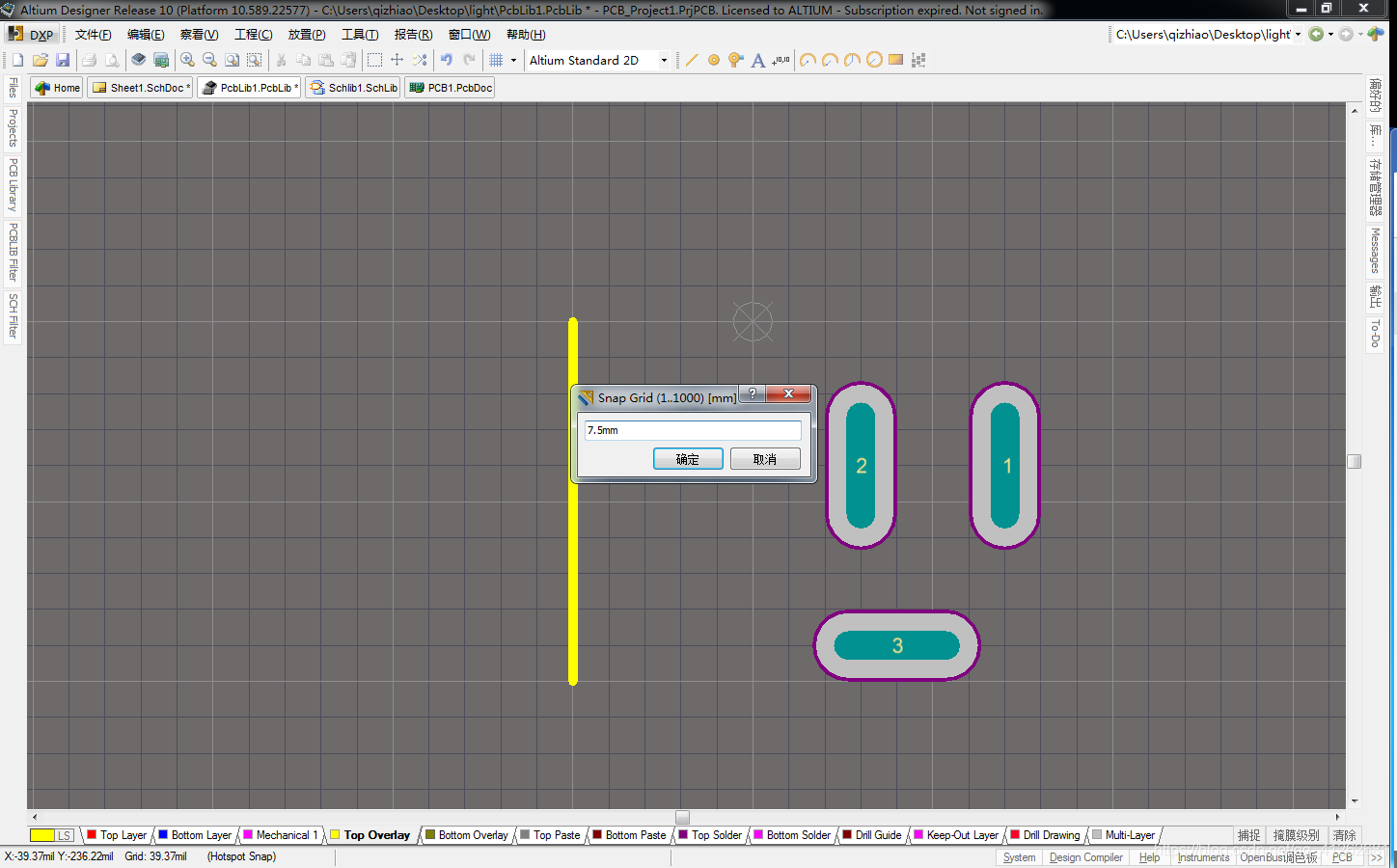
Task: Click the grid settings icon
Action: [496, 60]
